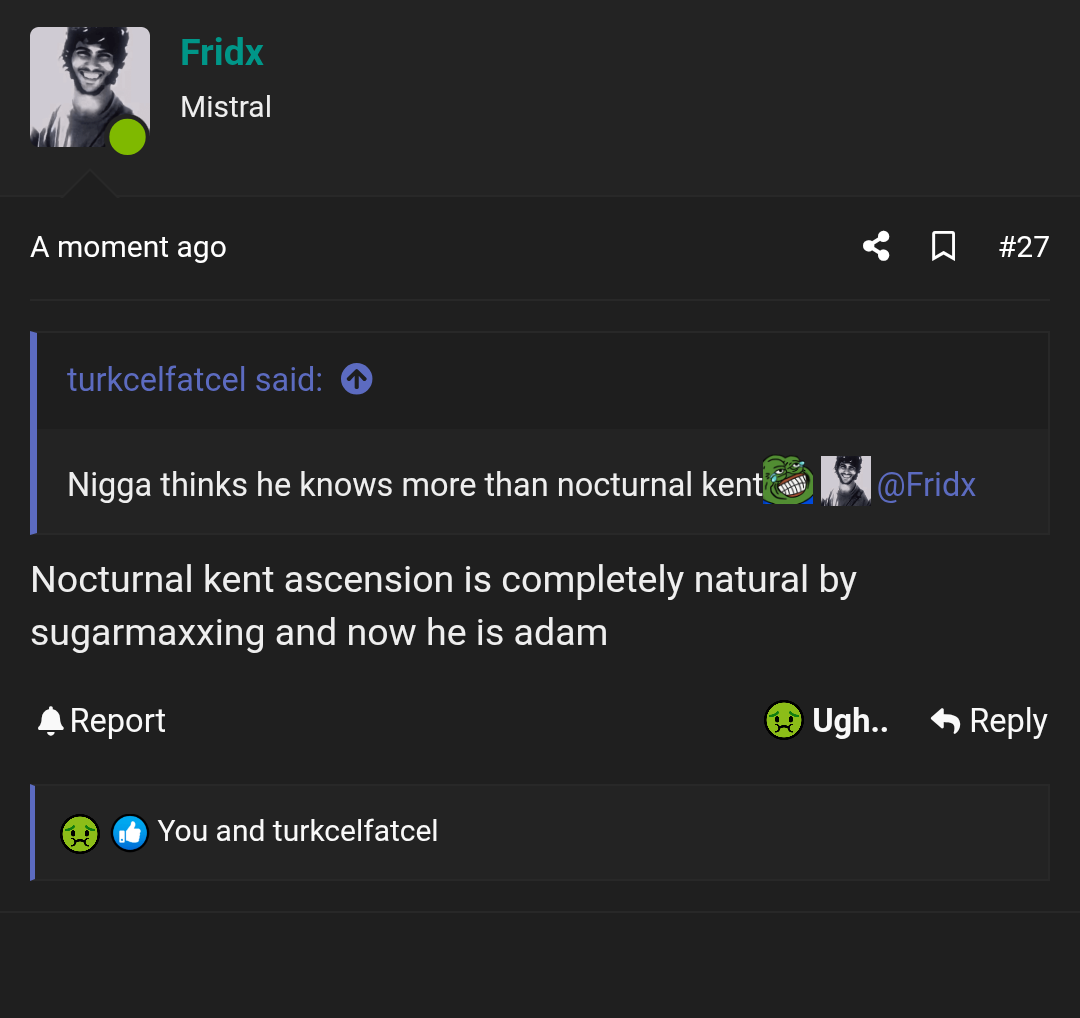Click the post permalink #27
This screenshot has height=1018, width=1080.
click(1024, 246)
